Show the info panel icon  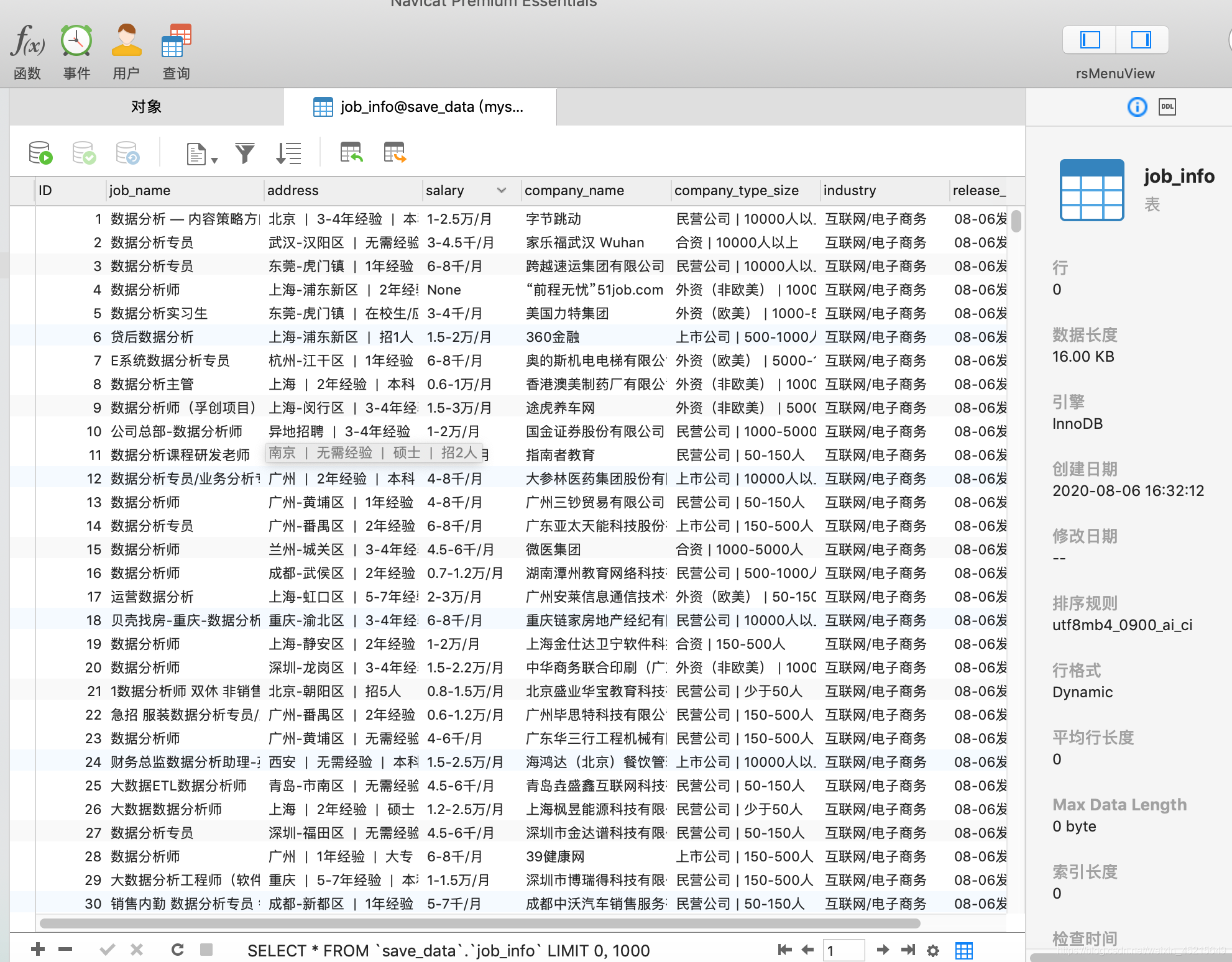coord(1137,107)
